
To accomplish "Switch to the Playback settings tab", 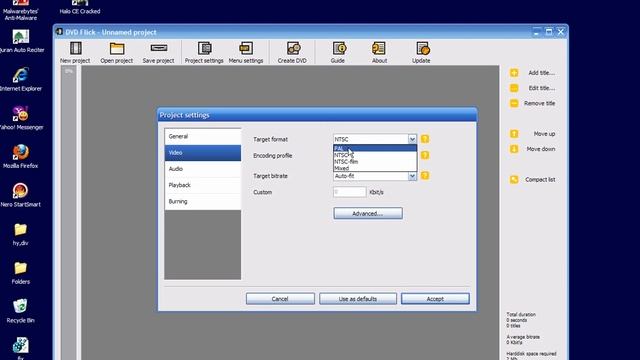I will point(203,185).
